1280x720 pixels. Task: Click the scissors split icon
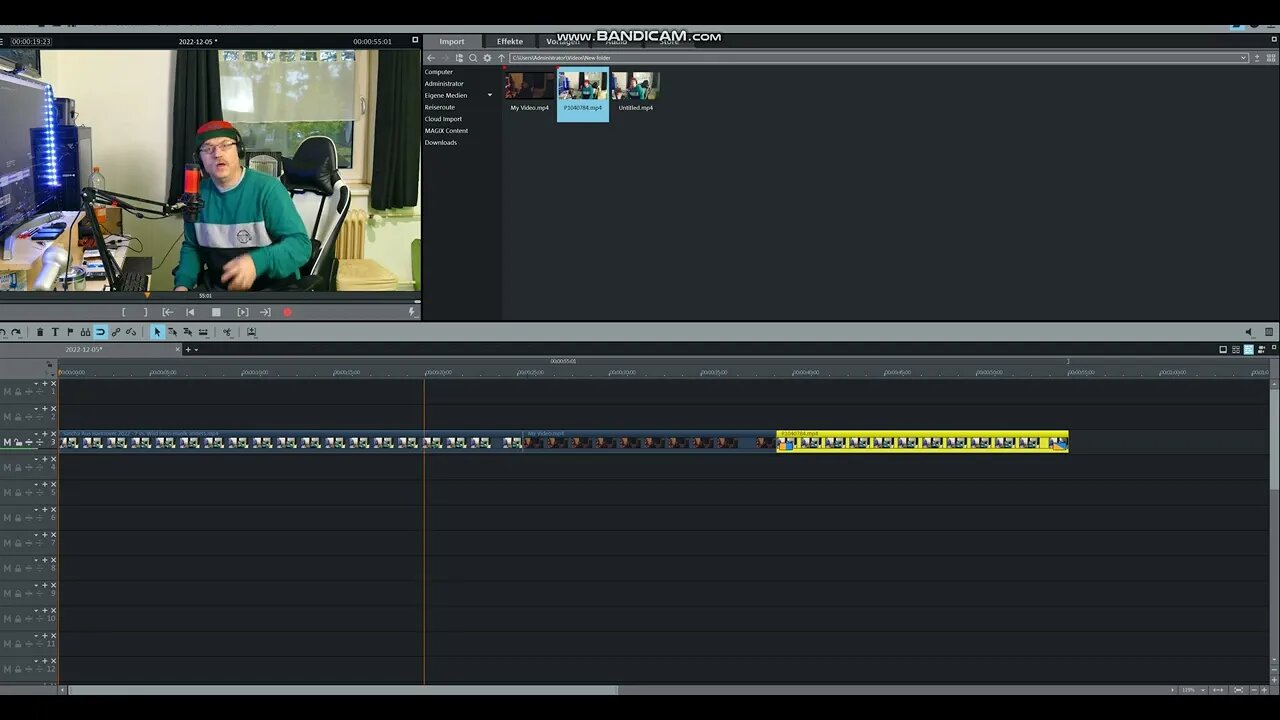click(227, 332)
